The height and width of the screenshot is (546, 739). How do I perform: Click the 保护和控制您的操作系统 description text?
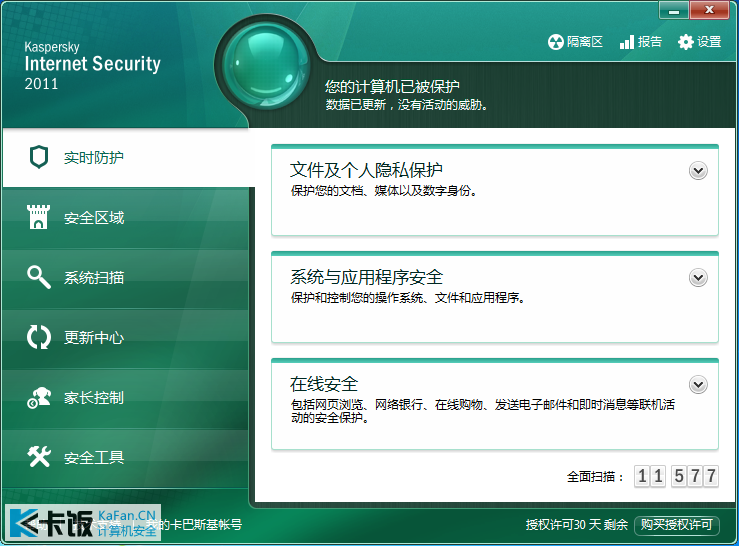pyautogui.click(x=408, y=298)
